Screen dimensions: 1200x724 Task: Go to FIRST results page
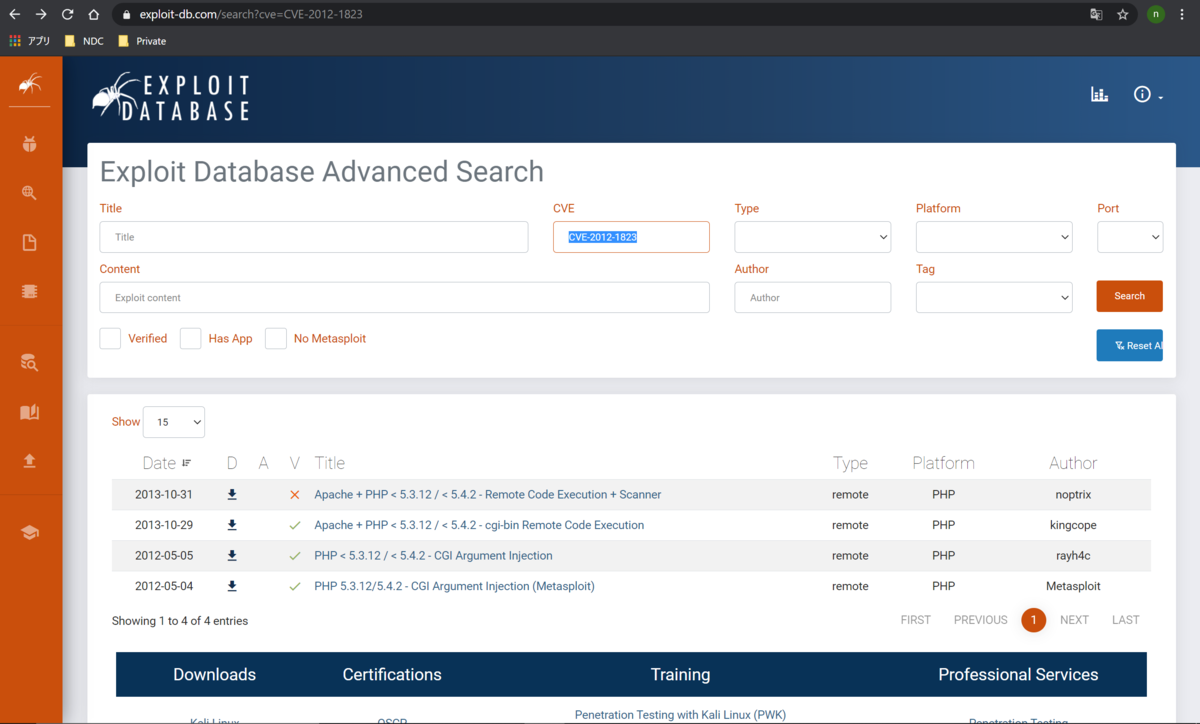[915, 620]
